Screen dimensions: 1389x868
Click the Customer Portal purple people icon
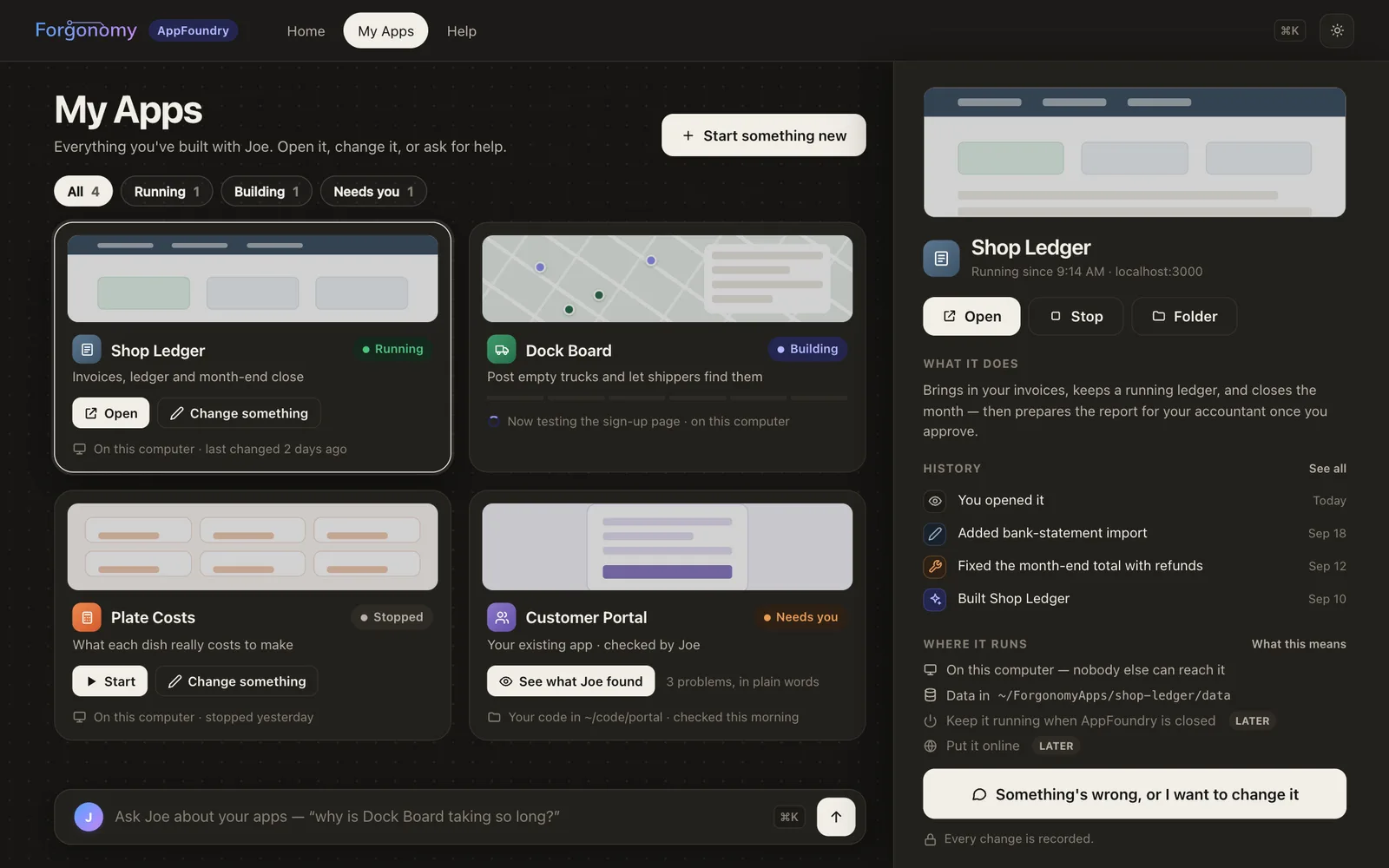click(x=502, y=617)
